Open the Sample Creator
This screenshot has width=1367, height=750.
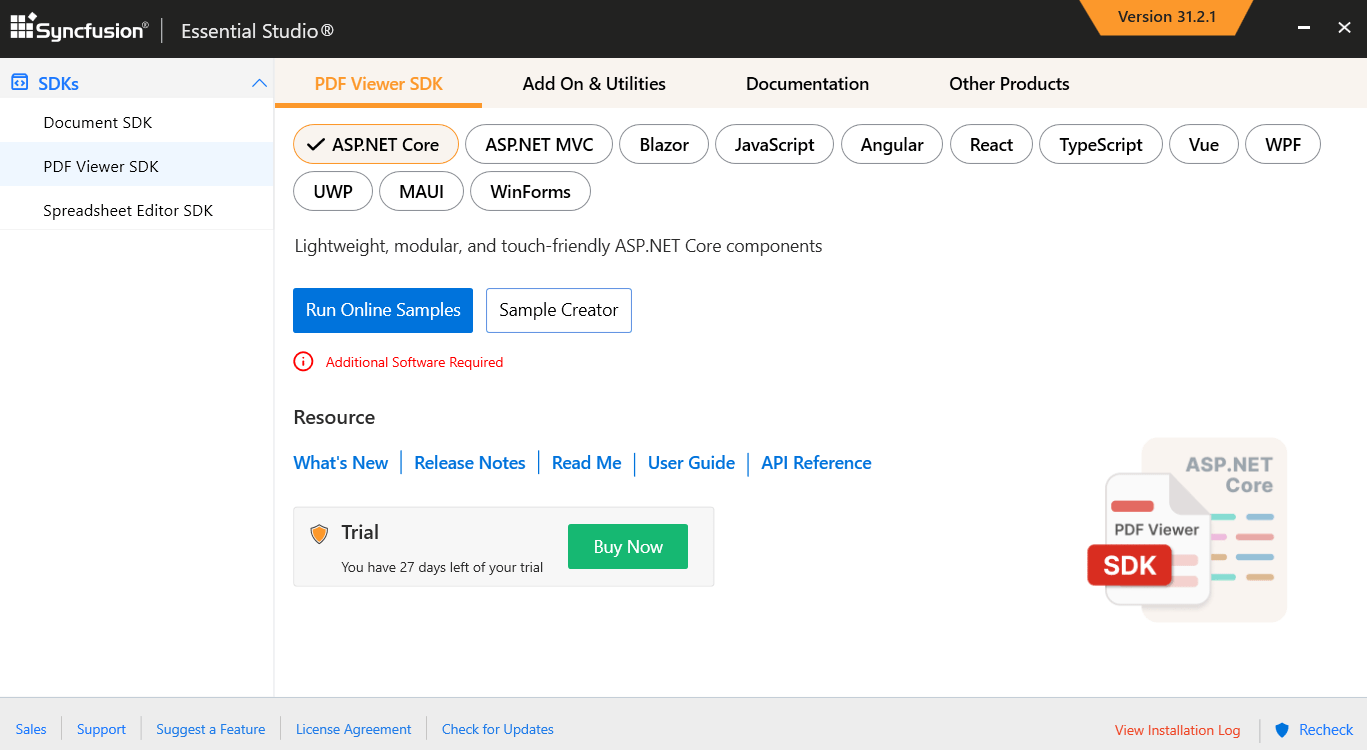pos(558,310)
